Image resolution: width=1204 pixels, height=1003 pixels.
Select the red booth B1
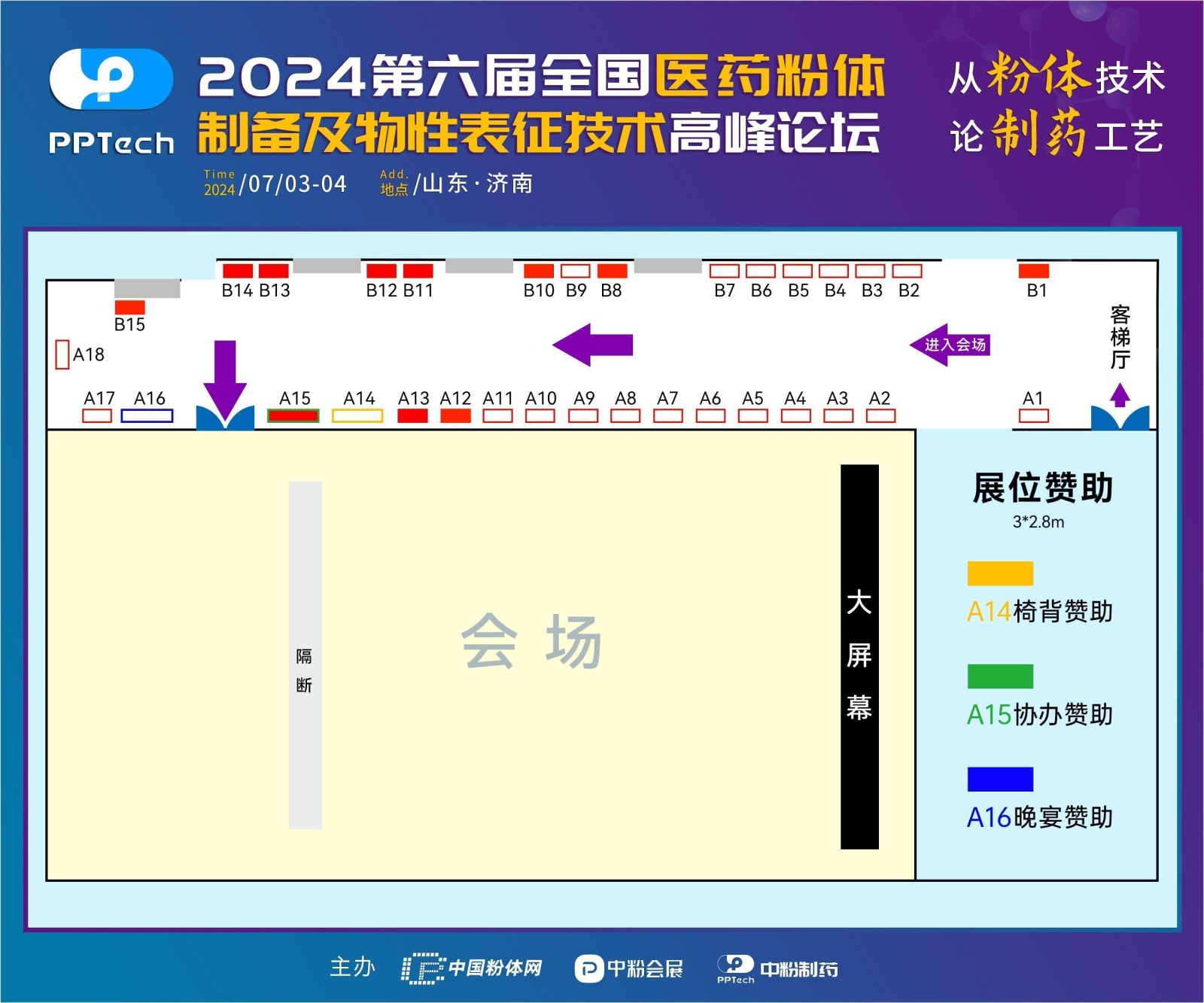pyautogui.click(x=1033, y=271)
